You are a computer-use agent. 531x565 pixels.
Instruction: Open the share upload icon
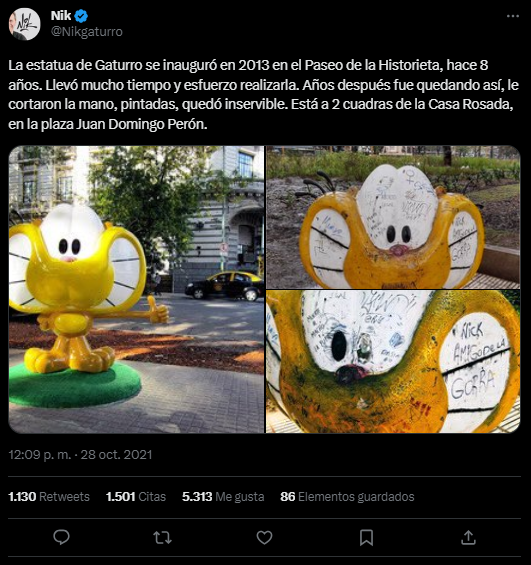tap(468, 537)
